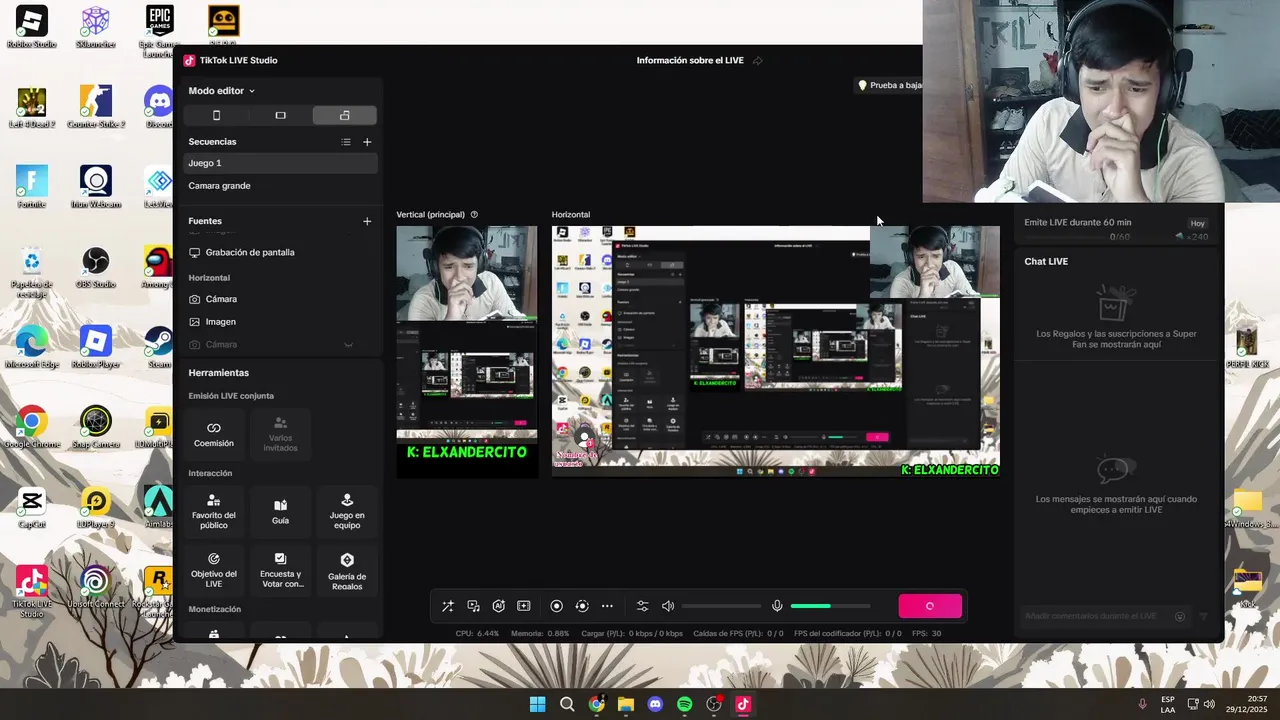Select the horizontal layout icon
Screen dimensions: 1280x720
280,116
